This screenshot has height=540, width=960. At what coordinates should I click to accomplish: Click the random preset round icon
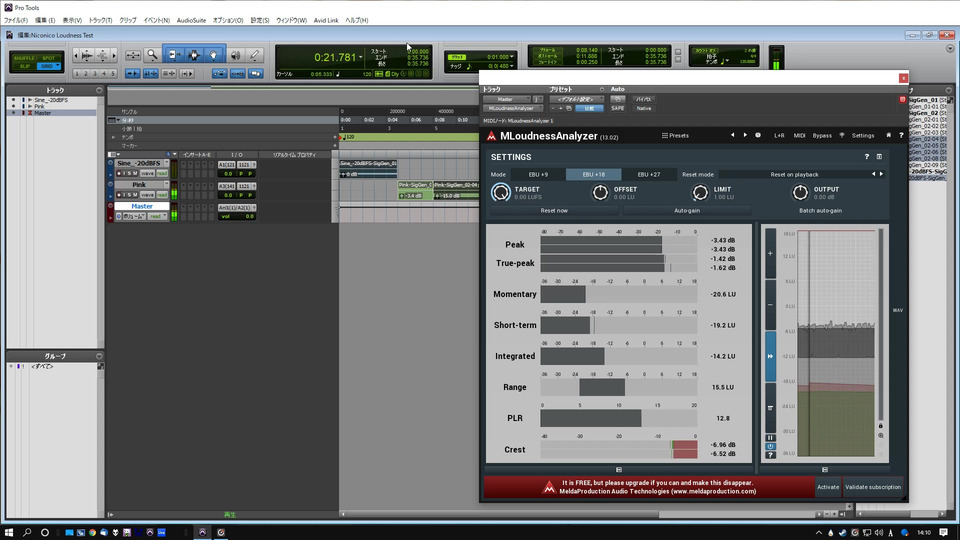click(758, 135)
